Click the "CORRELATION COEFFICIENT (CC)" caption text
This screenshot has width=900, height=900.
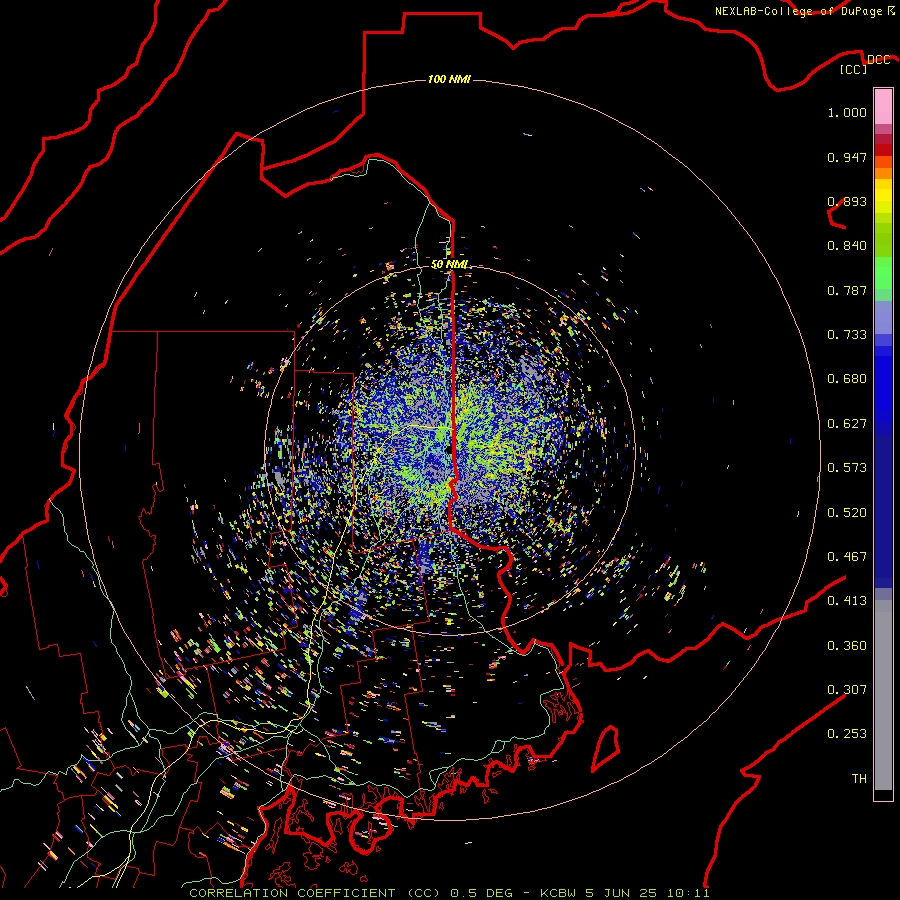pyautogui.click(x=315, y=893)
